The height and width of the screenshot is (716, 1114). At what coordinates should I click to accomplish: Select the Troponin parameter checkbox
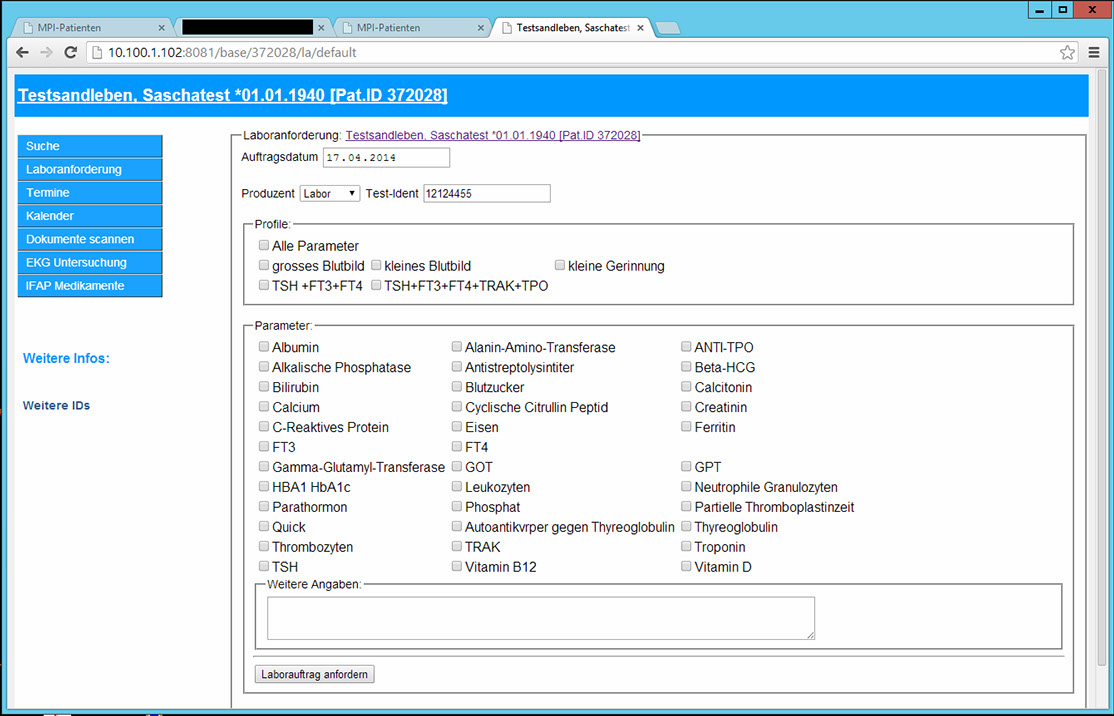(x=686, y=547)
